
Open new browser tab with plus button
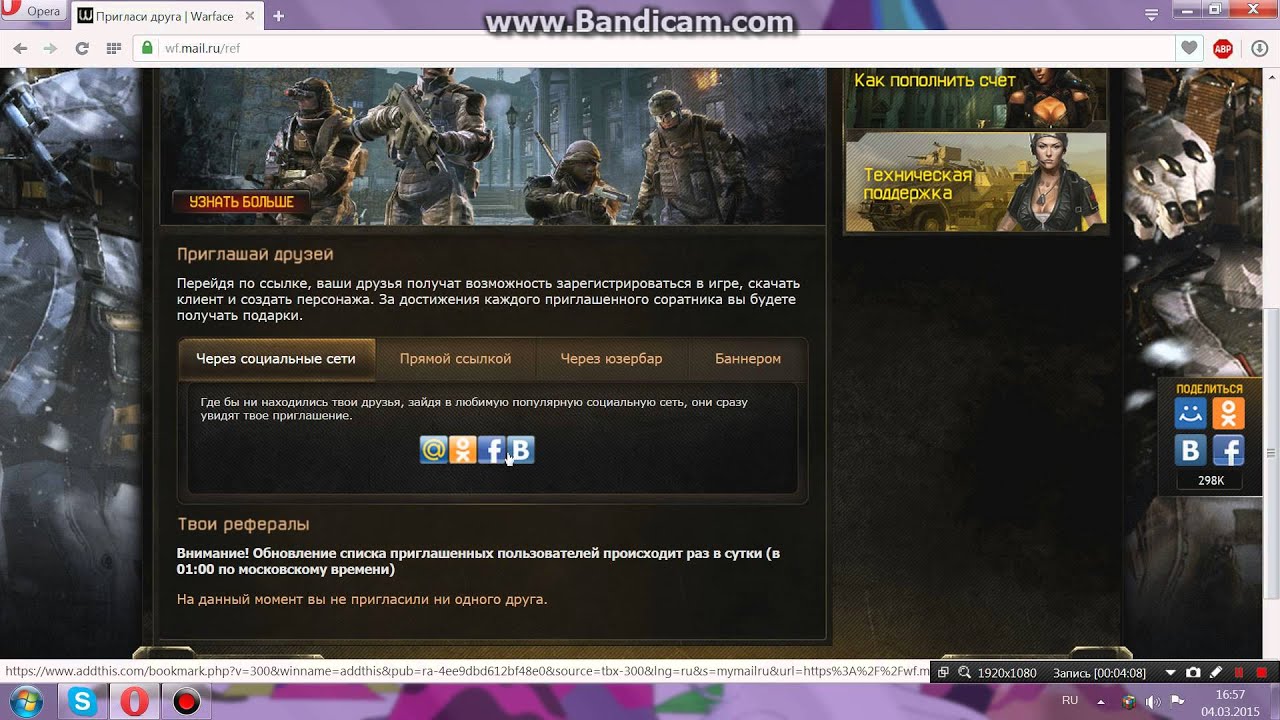click(x=278, y=16)
